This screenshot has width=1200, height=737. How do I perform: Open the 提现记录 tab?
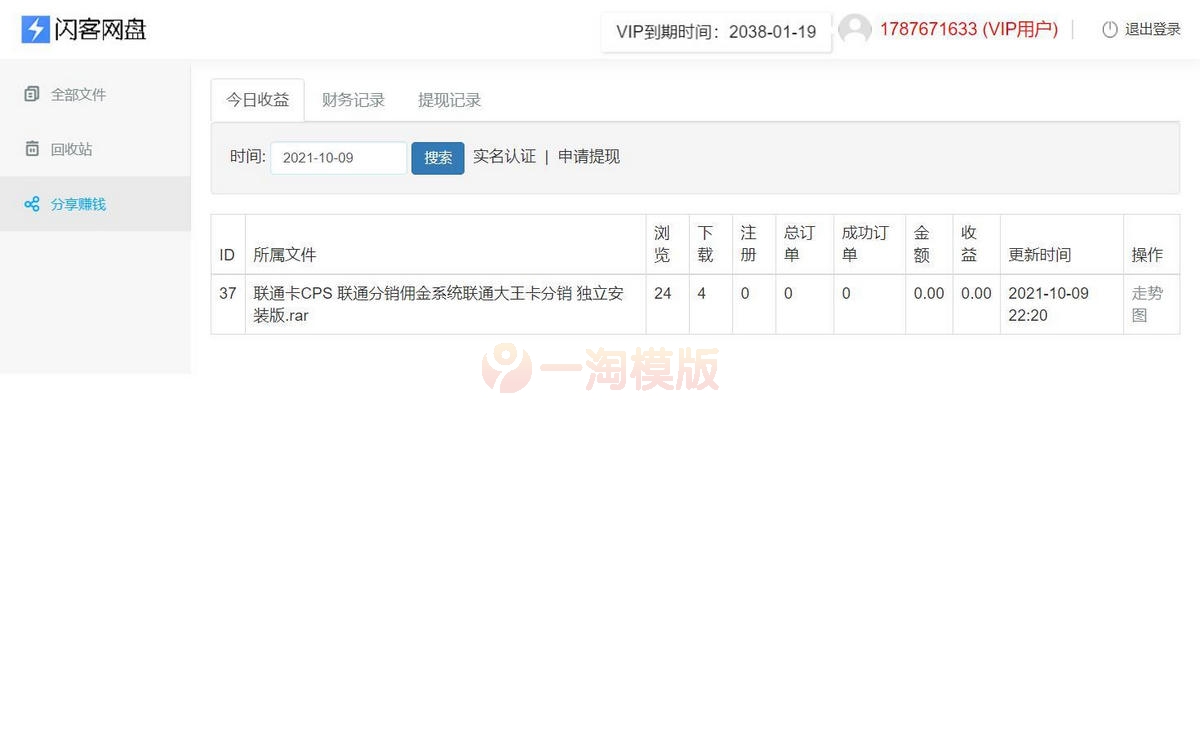tap(449, 100)
